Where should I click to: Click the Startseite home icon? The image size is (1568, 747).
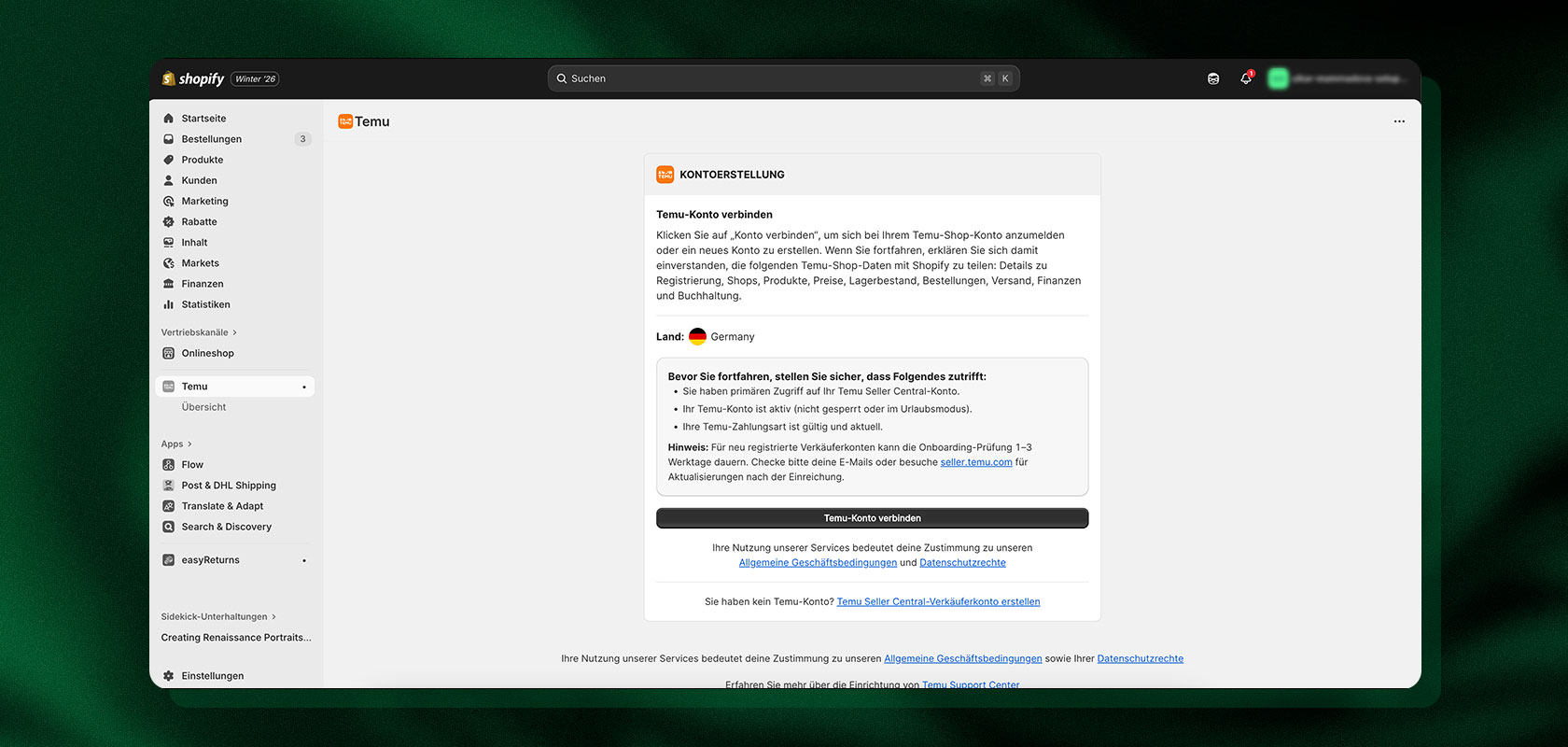coord(169,119)
